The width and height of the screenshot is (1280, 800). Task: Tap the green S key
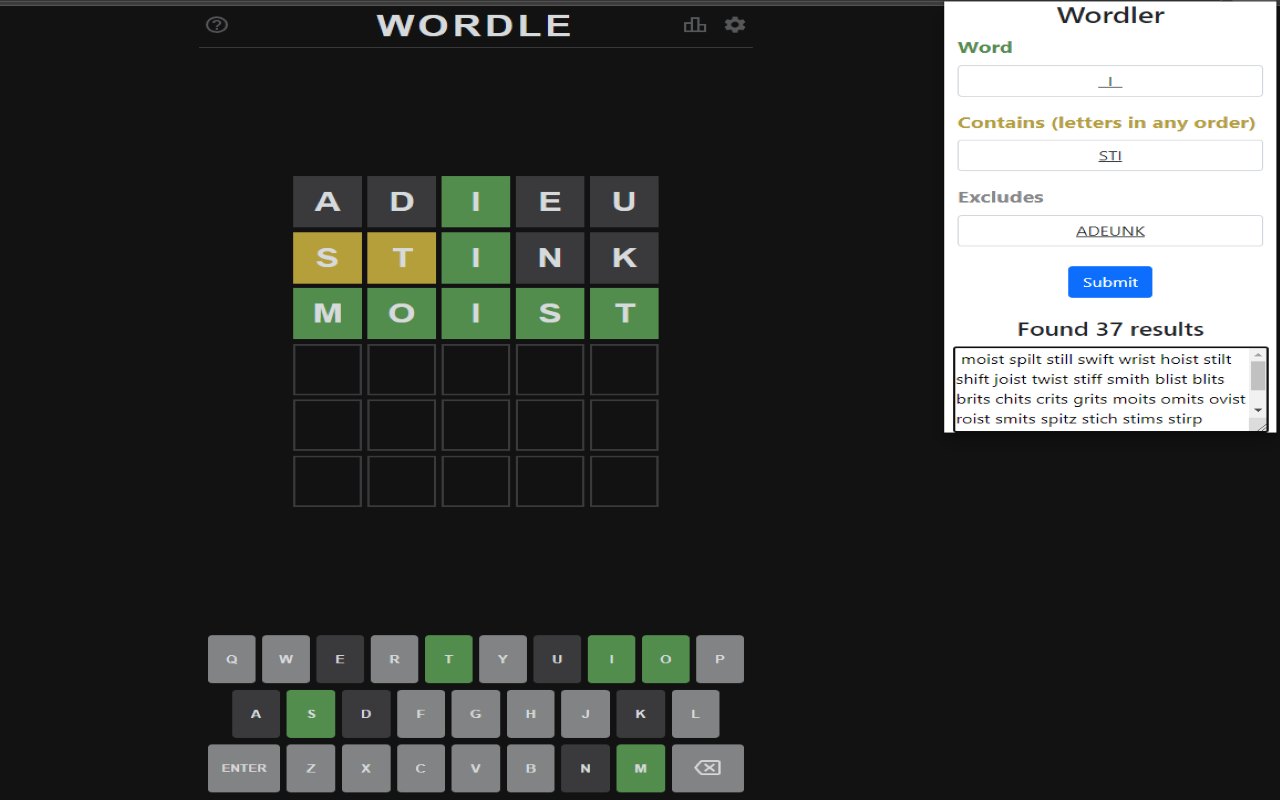coord(311,714)
